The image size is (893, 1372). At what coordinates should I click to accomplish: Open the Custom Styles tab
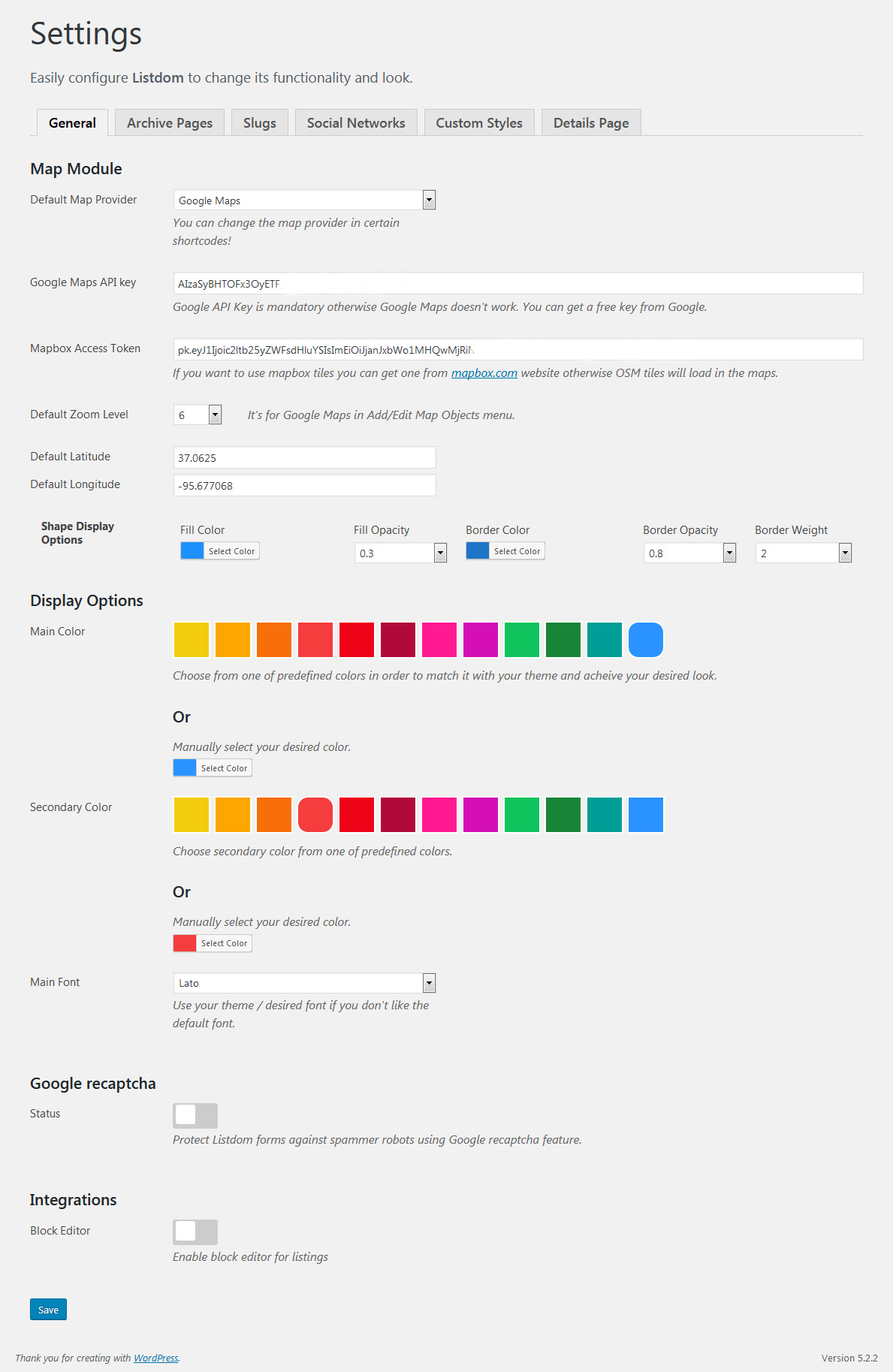(x=479, y=123)
